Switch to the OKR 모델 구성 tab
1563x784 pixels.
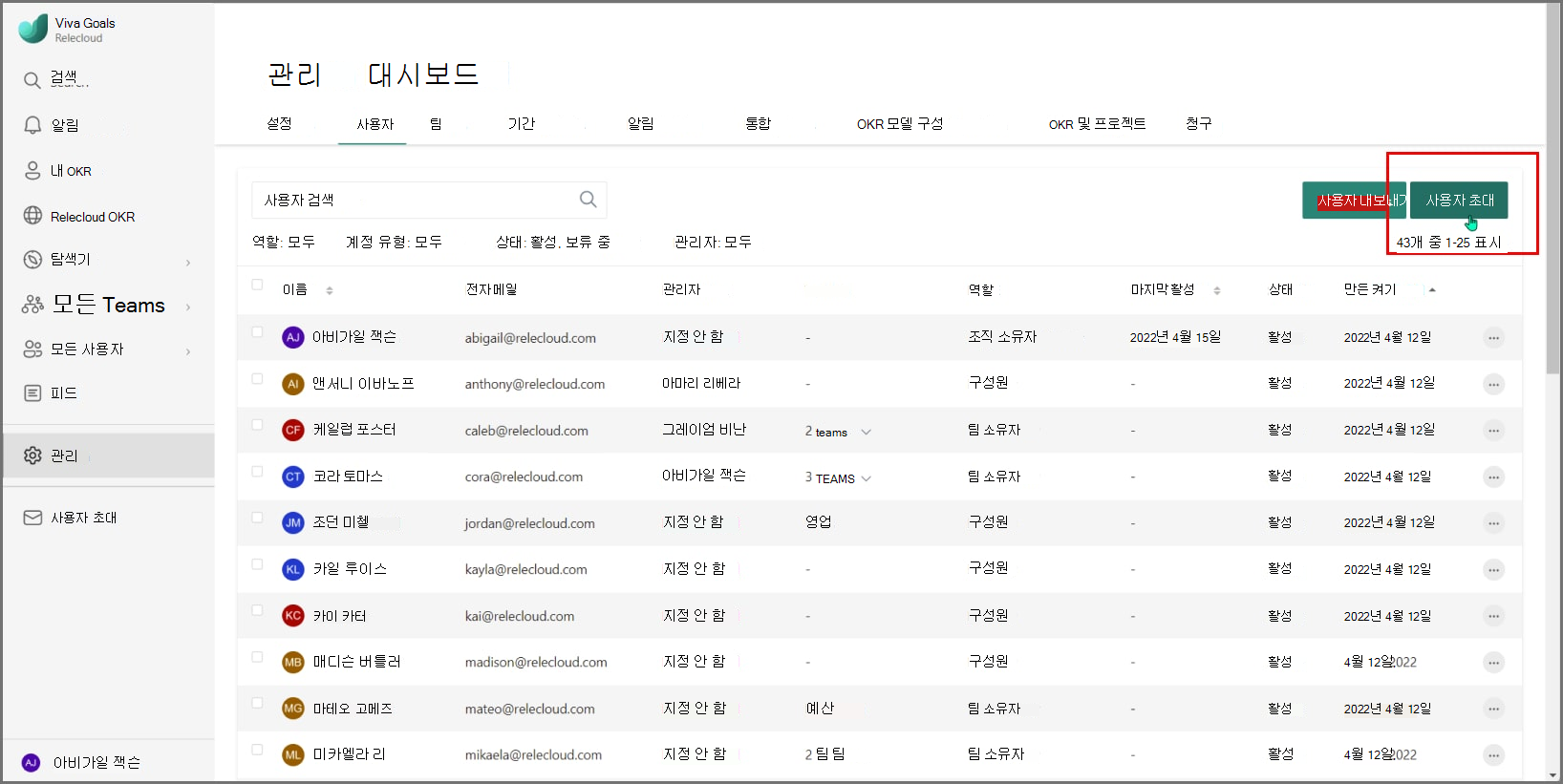(900, 123)
